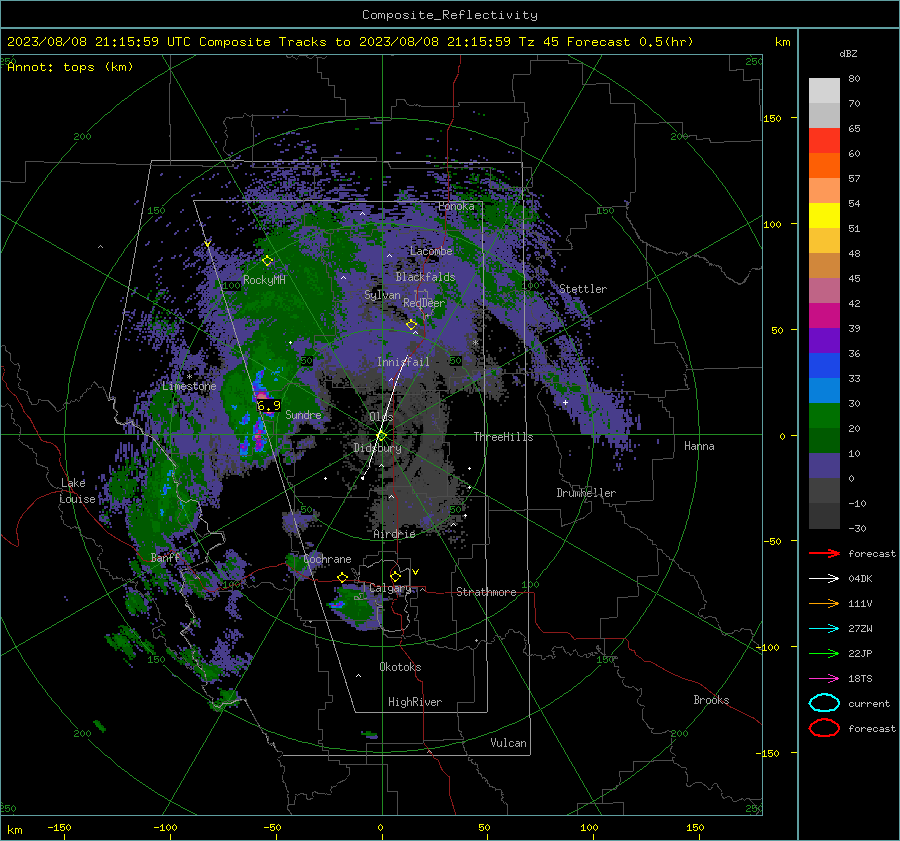Image resolution: width=900 pixels, height=841 pixels.
Task: Click the Calgary city label
Action: [390, 588]
